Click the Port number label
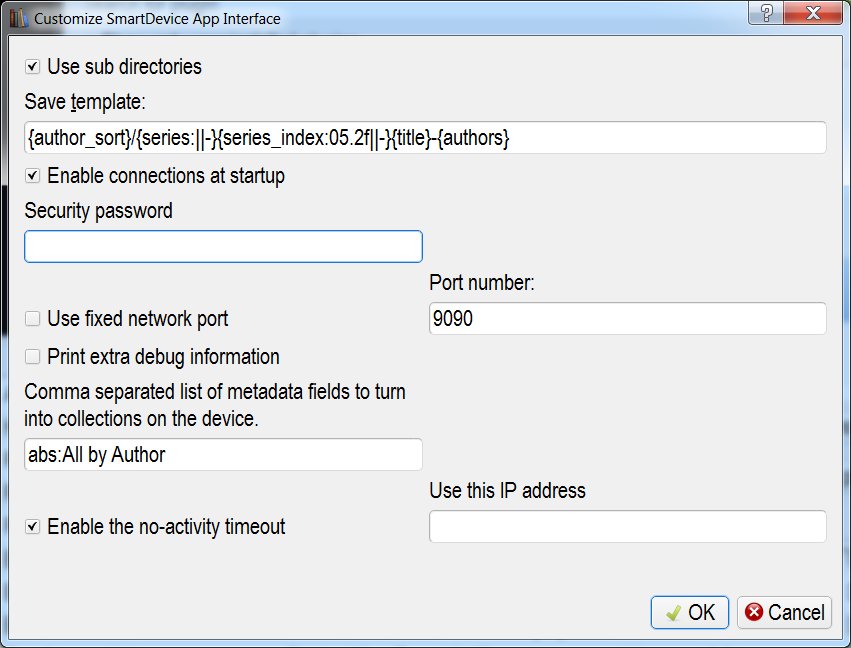The height and width of the screenshot is (648, 851). pos(482,283)
